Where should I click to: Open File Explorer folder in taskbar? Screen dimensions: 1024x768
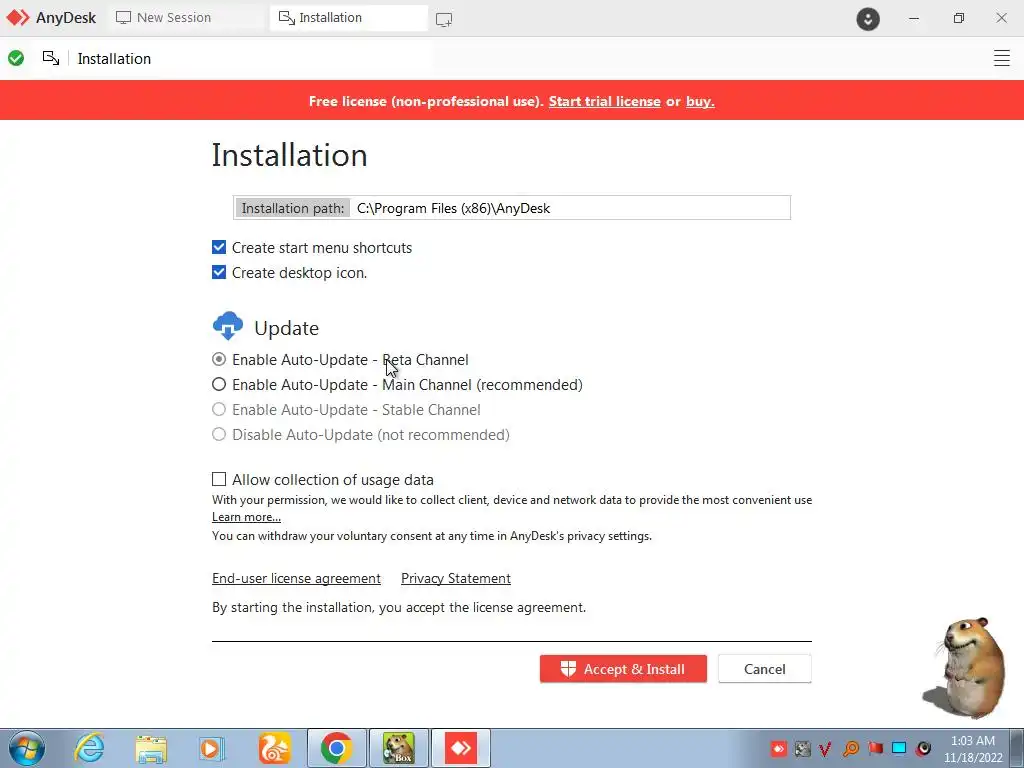151,748
